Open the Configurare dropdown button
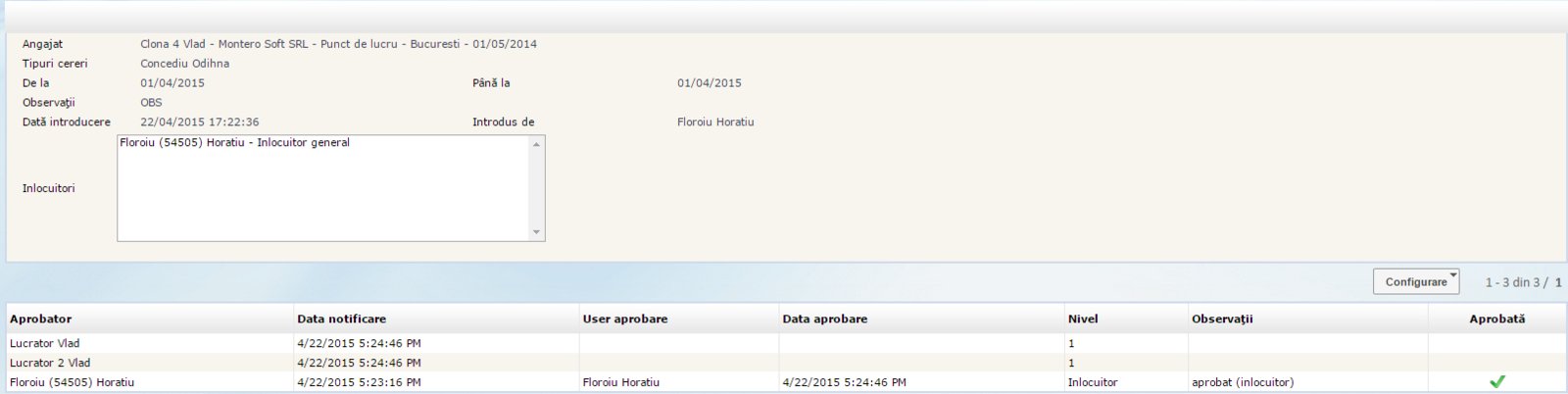This screenshot has height=394, width=1568. pos(1416,282)
